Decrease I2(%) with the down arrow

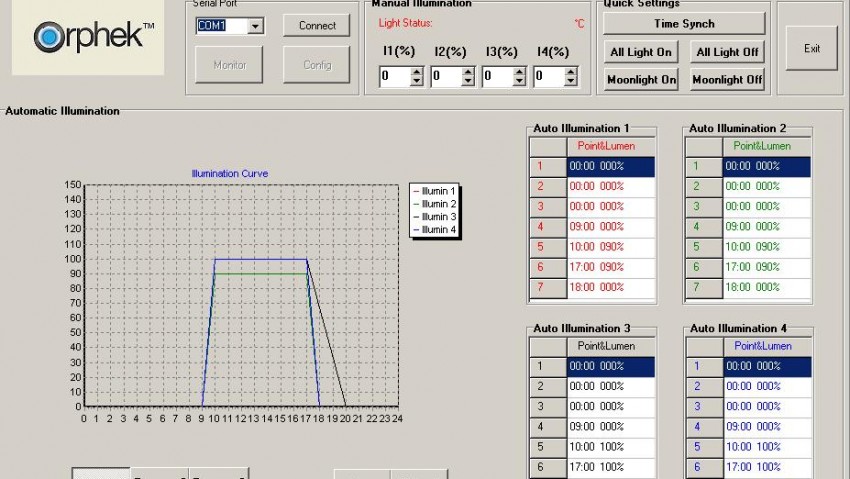(x=468, y=81)
